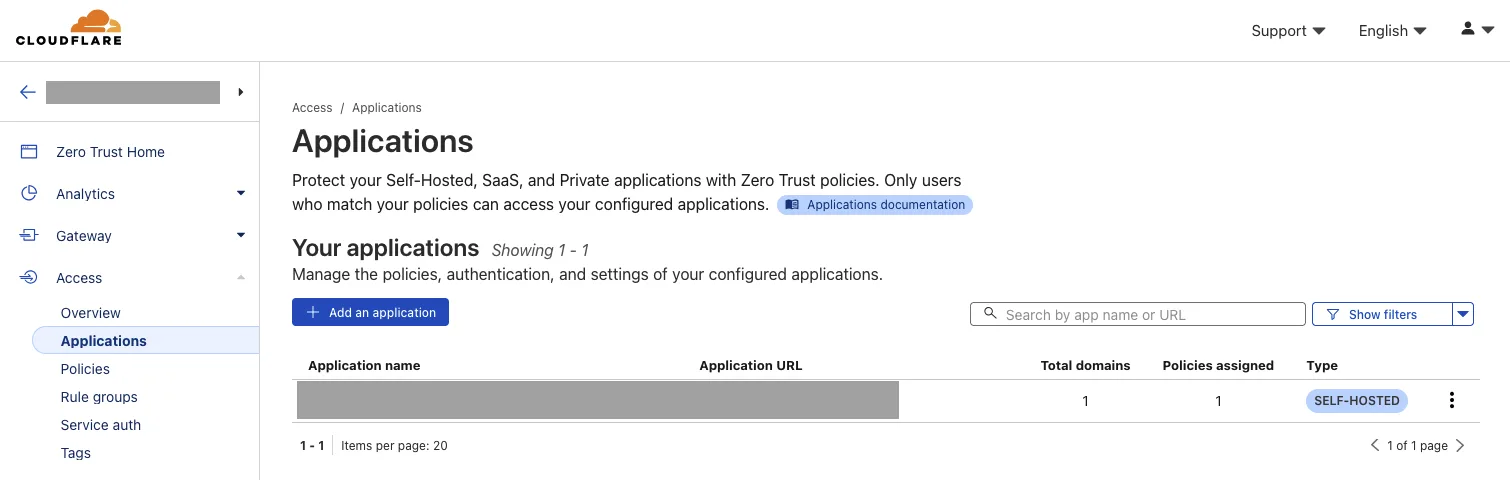Click the Total domains column header
Image resolution: width=1510 pixels, height=480 pixels.
coord(1085,366)
